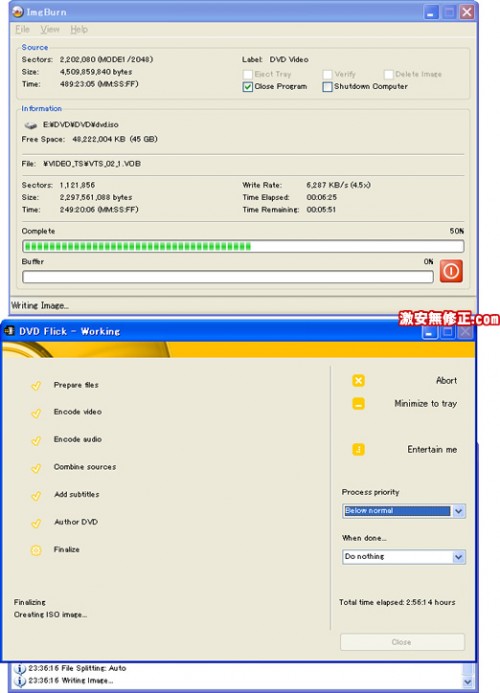Viewport: 500px width, 693px height.
Task: Open the When done dropdown arrow
Action: 458,557
